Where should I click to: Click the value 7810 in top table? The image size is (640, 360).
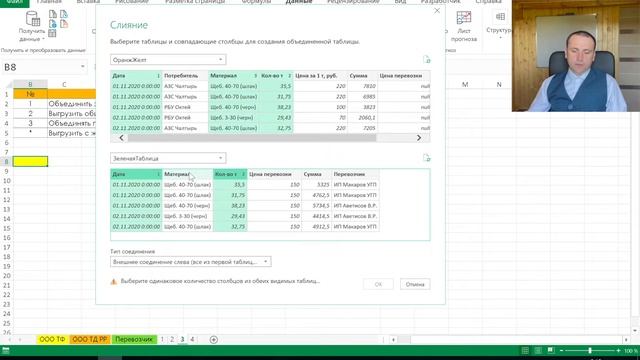[369, 86]
